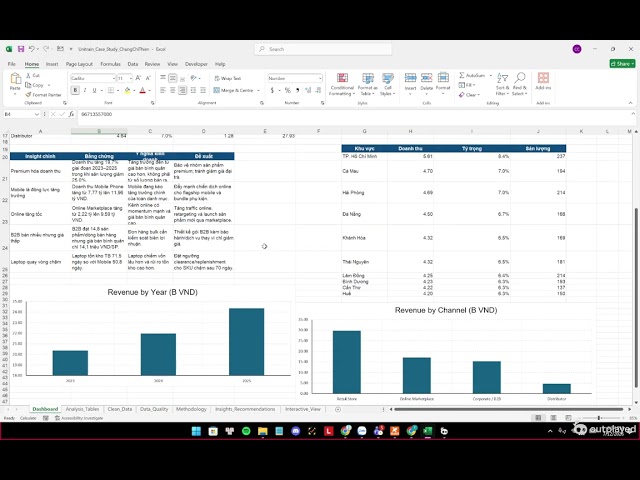Open the Number format dropdown
The width and height of the screenshot is (640, 480).
[320, 78]
